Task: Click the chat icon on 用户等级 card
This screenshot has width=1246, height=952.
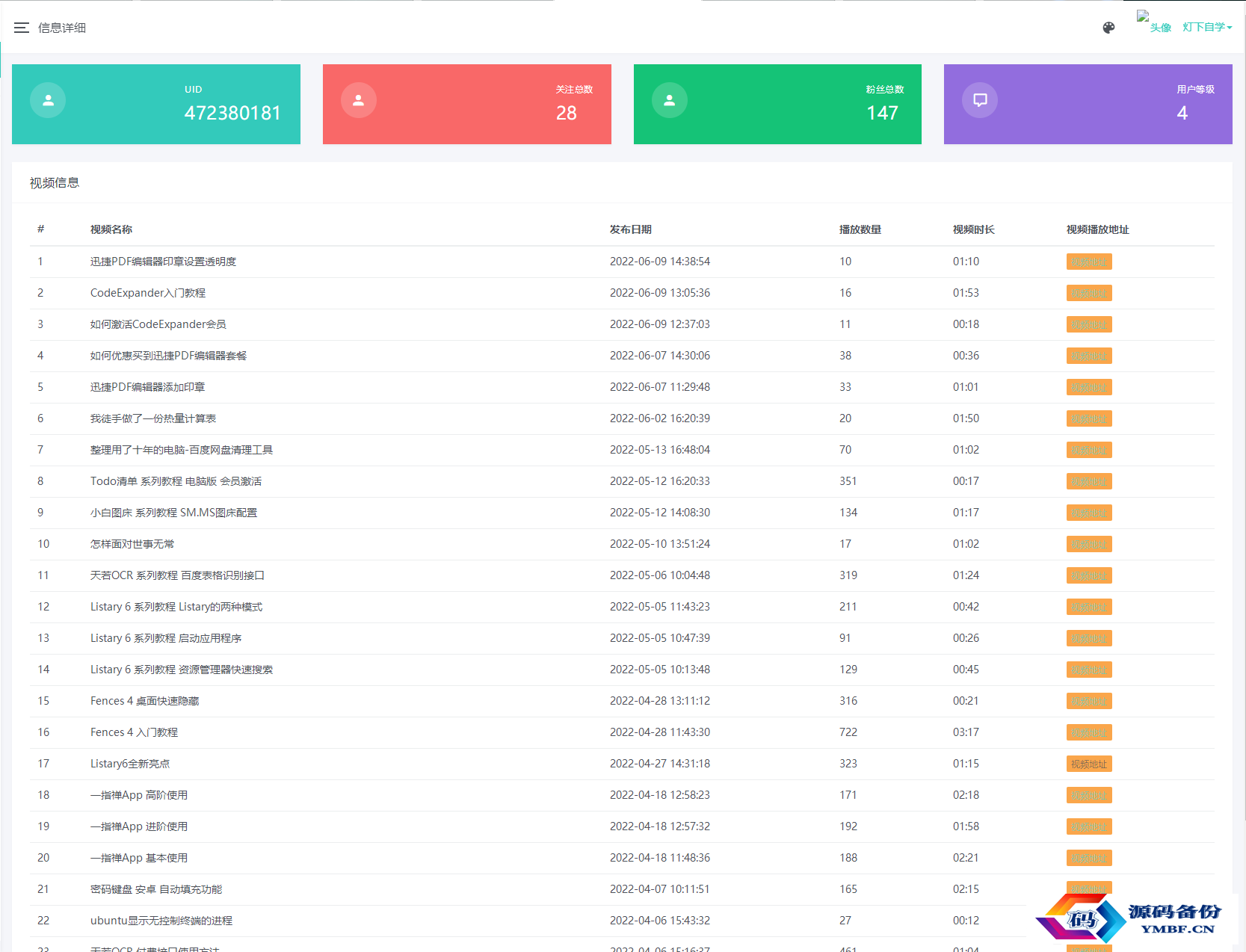Action: pyautogui.click(x=980, y=100)
